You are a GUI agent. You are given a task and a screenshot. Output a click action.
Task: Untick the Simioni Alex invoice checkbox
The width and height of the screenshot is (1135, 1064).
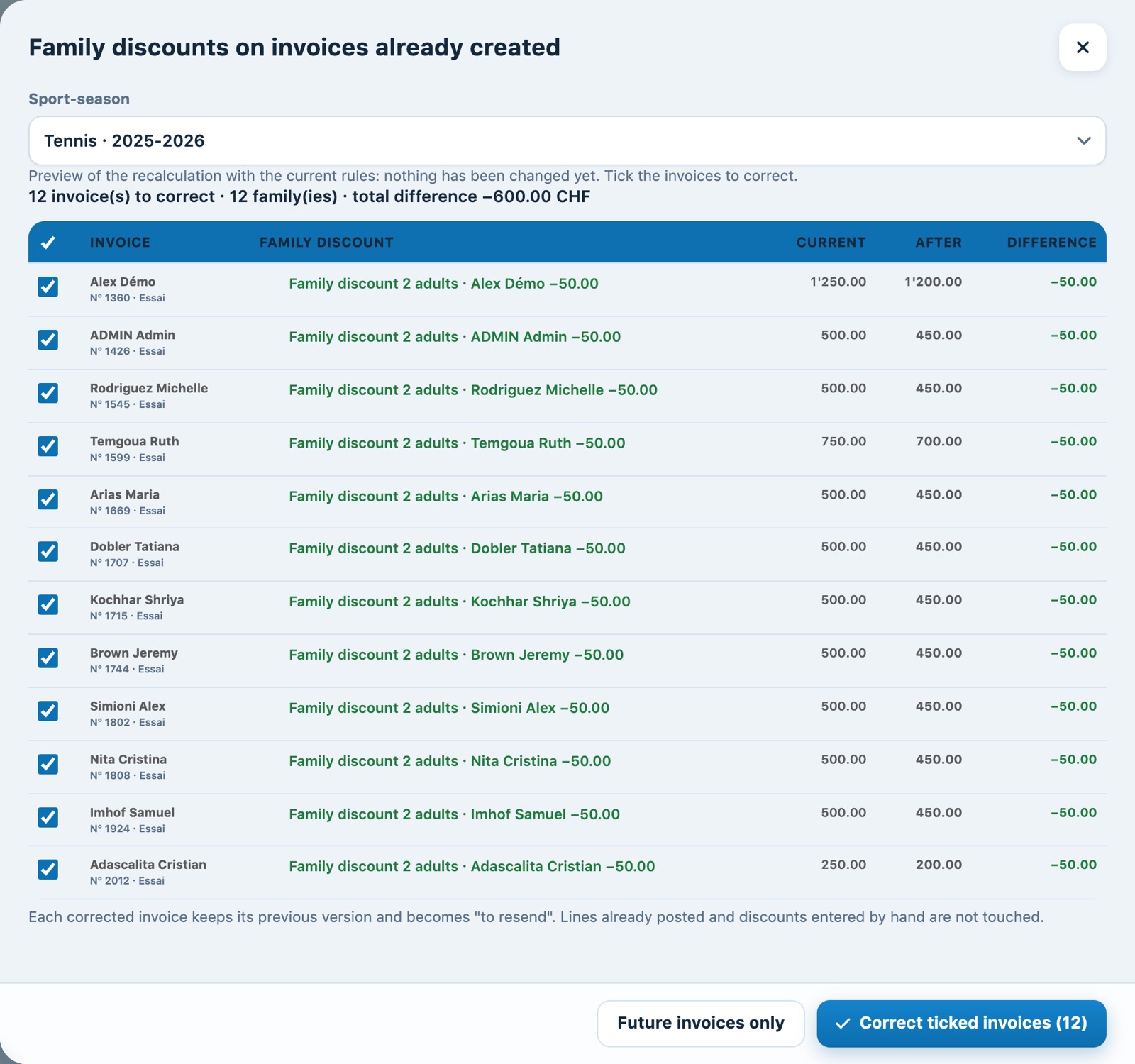pos(48,711)
